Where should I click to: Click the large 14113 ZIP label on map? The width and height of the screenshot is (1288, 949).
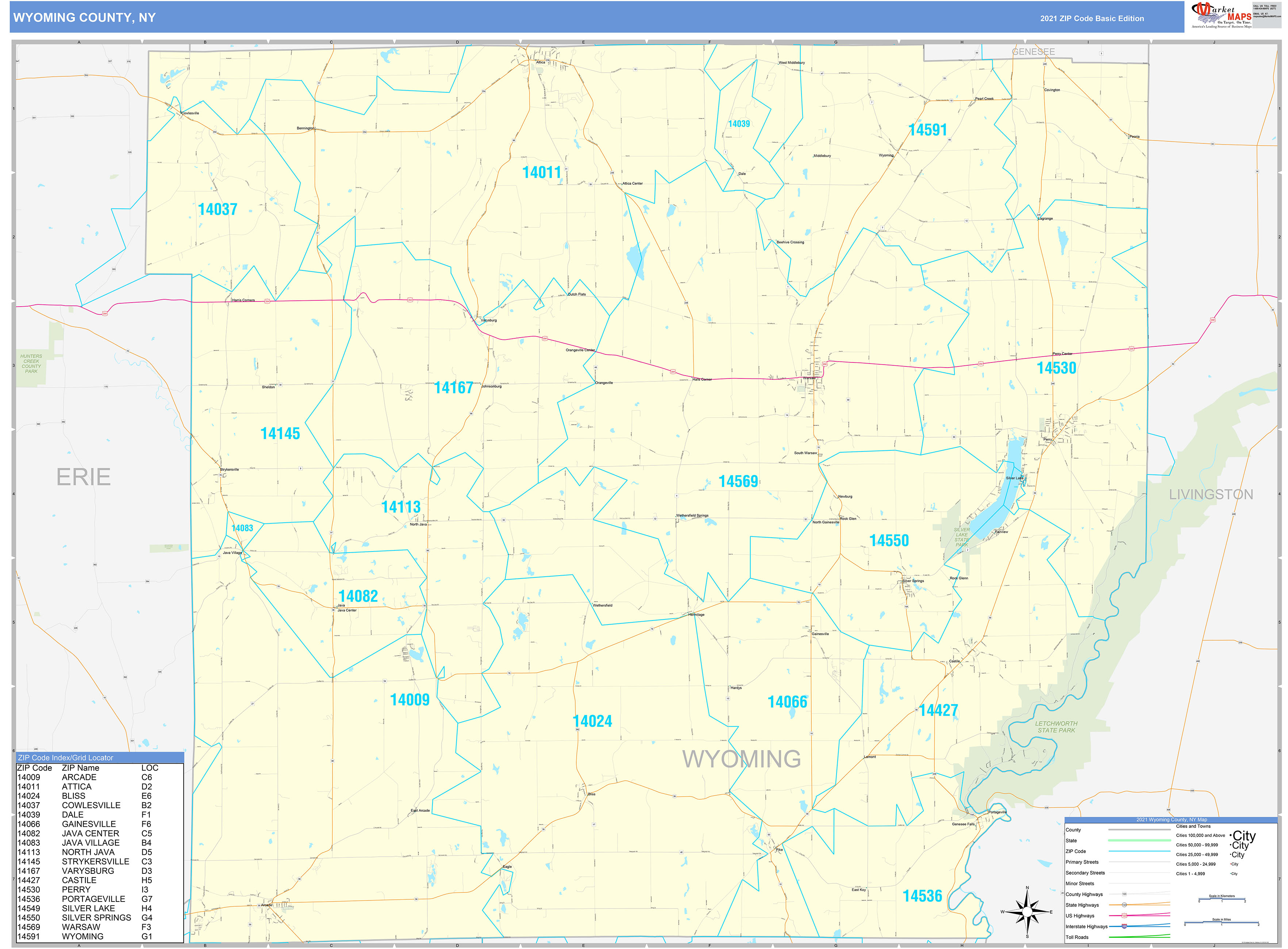(x=401, y=507)
